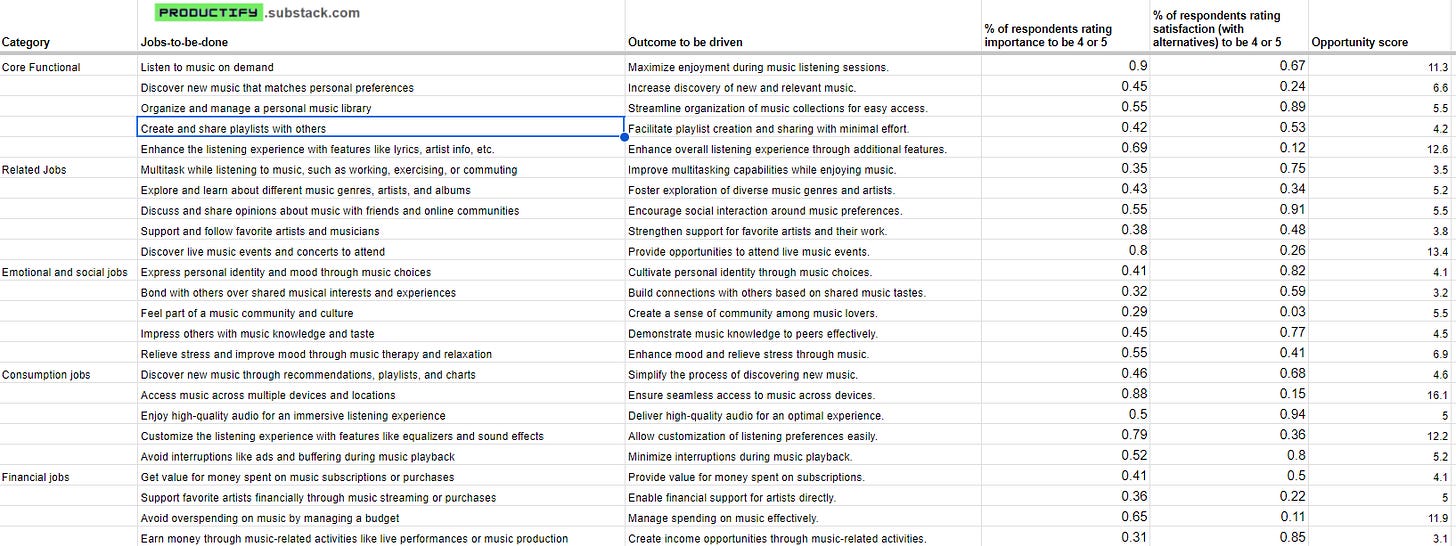Click 'Bond with others over shared musical interests' cell
This screenshot has height=546, width=1456.
[x=381, y=293]
